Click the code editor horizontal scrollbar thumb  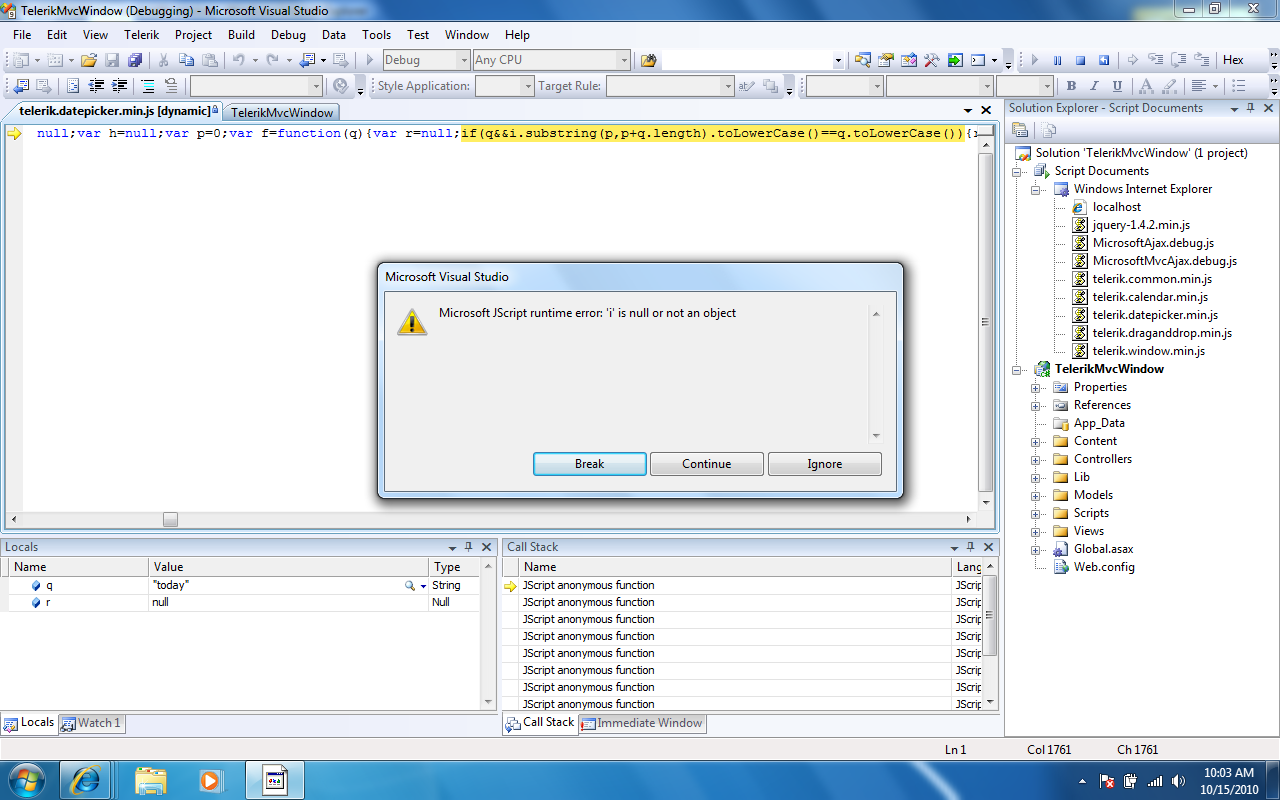[x=170, y=519]
